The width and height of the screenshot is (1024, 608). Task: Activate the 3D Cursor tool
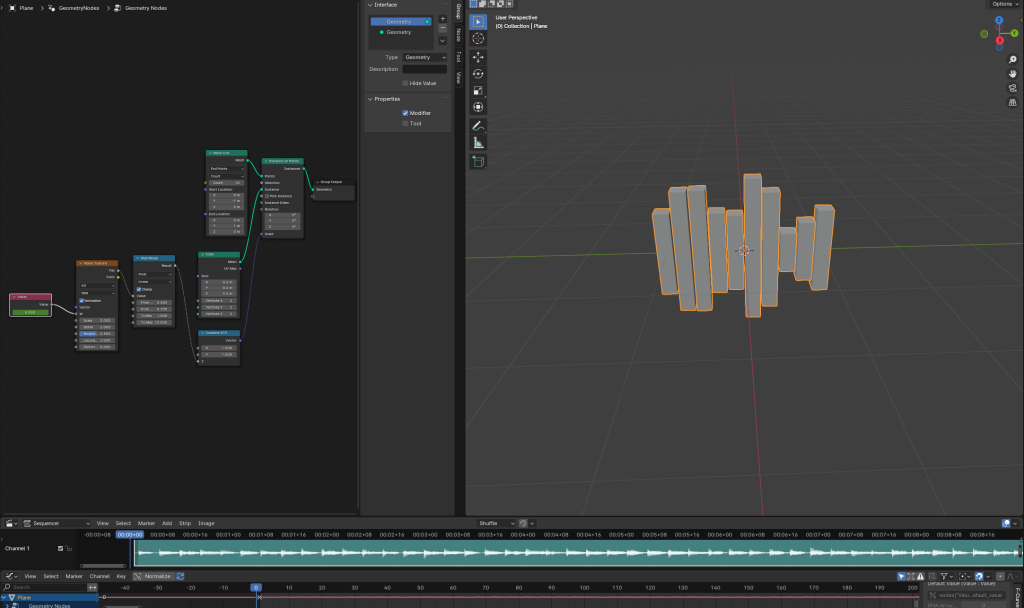pyautogui.click(x=478, y=38)
